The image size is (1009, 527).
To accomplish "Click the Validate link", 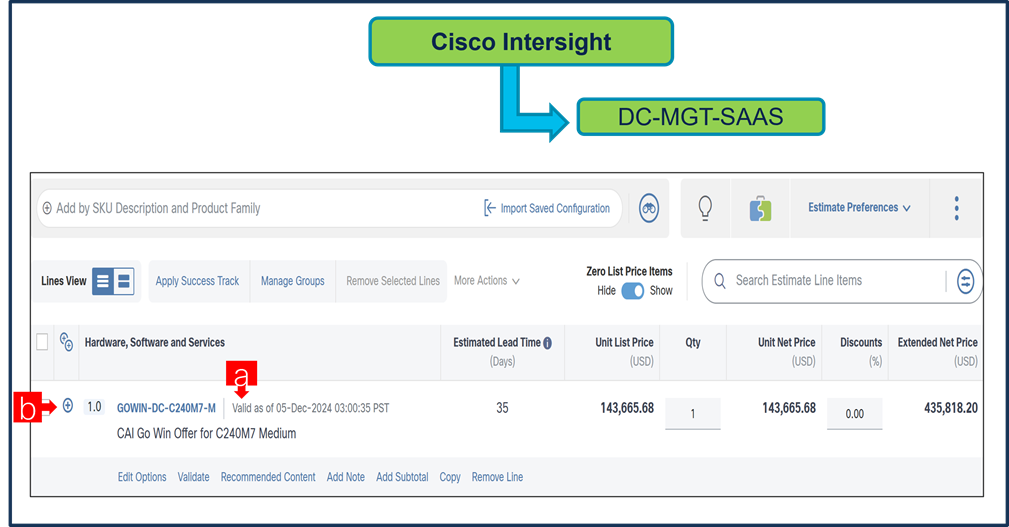I will (194, 477).
